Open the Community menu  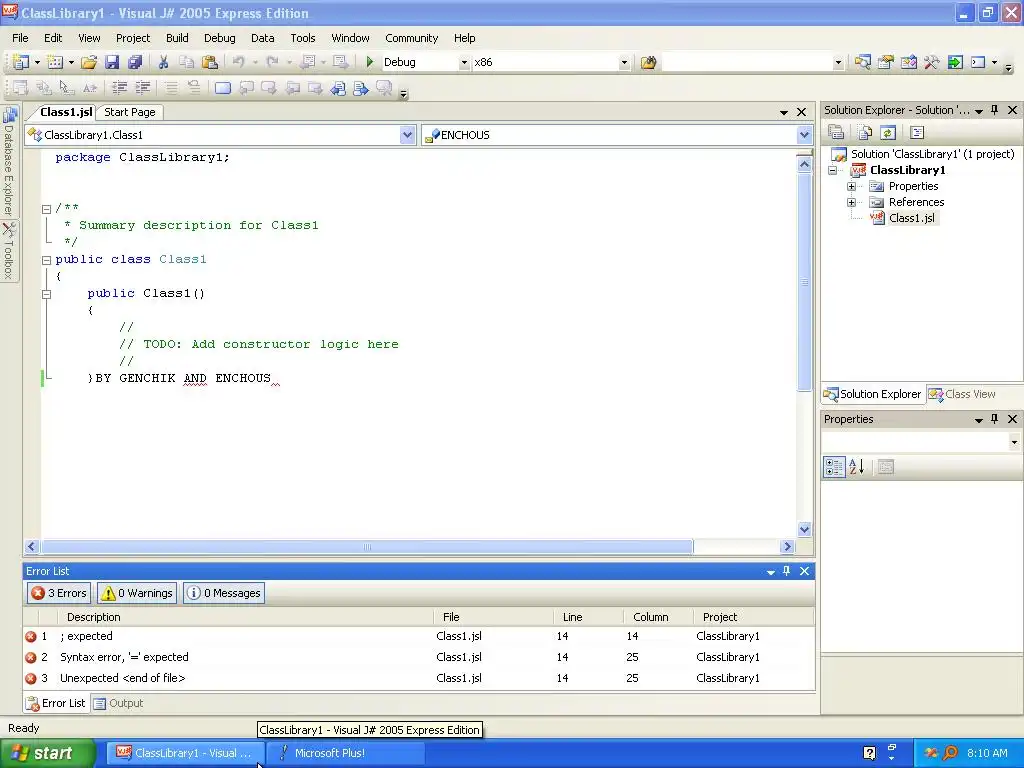tap(411, 38)
